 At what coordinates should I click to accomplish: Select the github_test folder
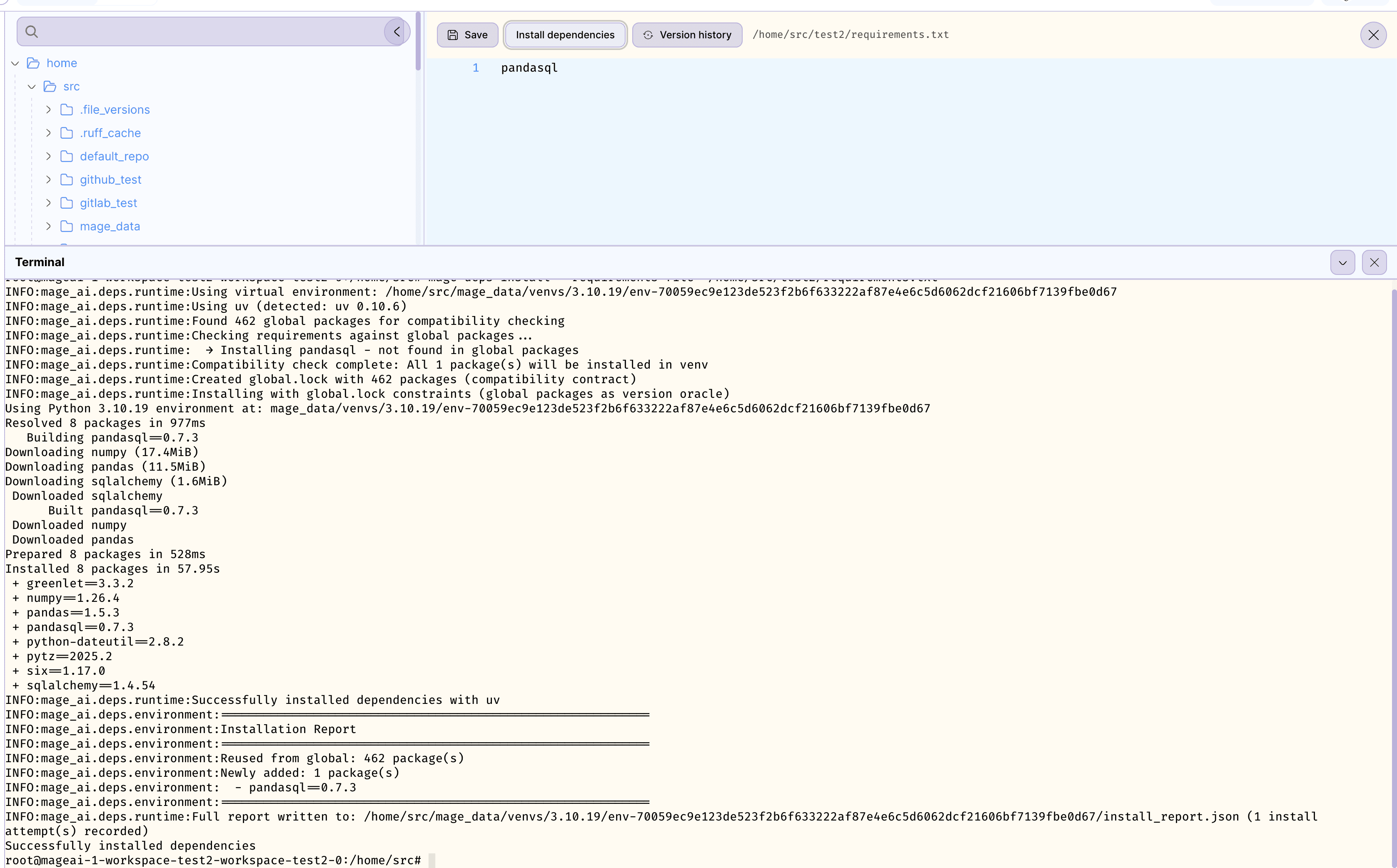(110, 180)
